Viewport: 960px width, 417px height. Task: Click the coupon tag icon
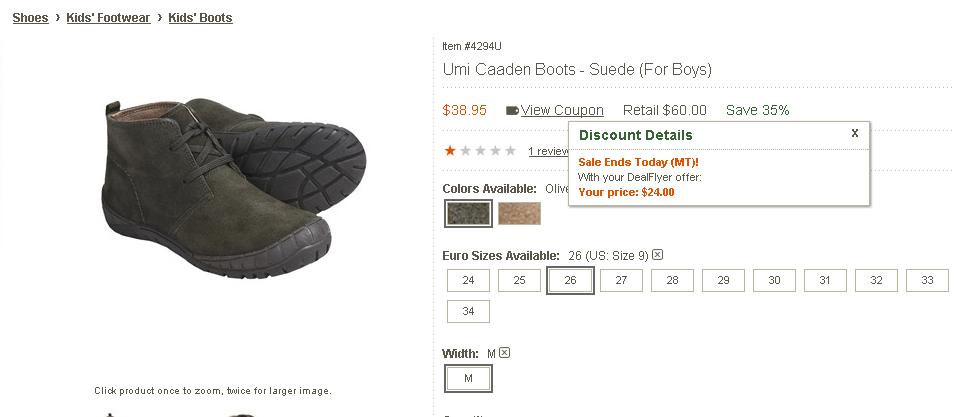(x=512, y=111)
